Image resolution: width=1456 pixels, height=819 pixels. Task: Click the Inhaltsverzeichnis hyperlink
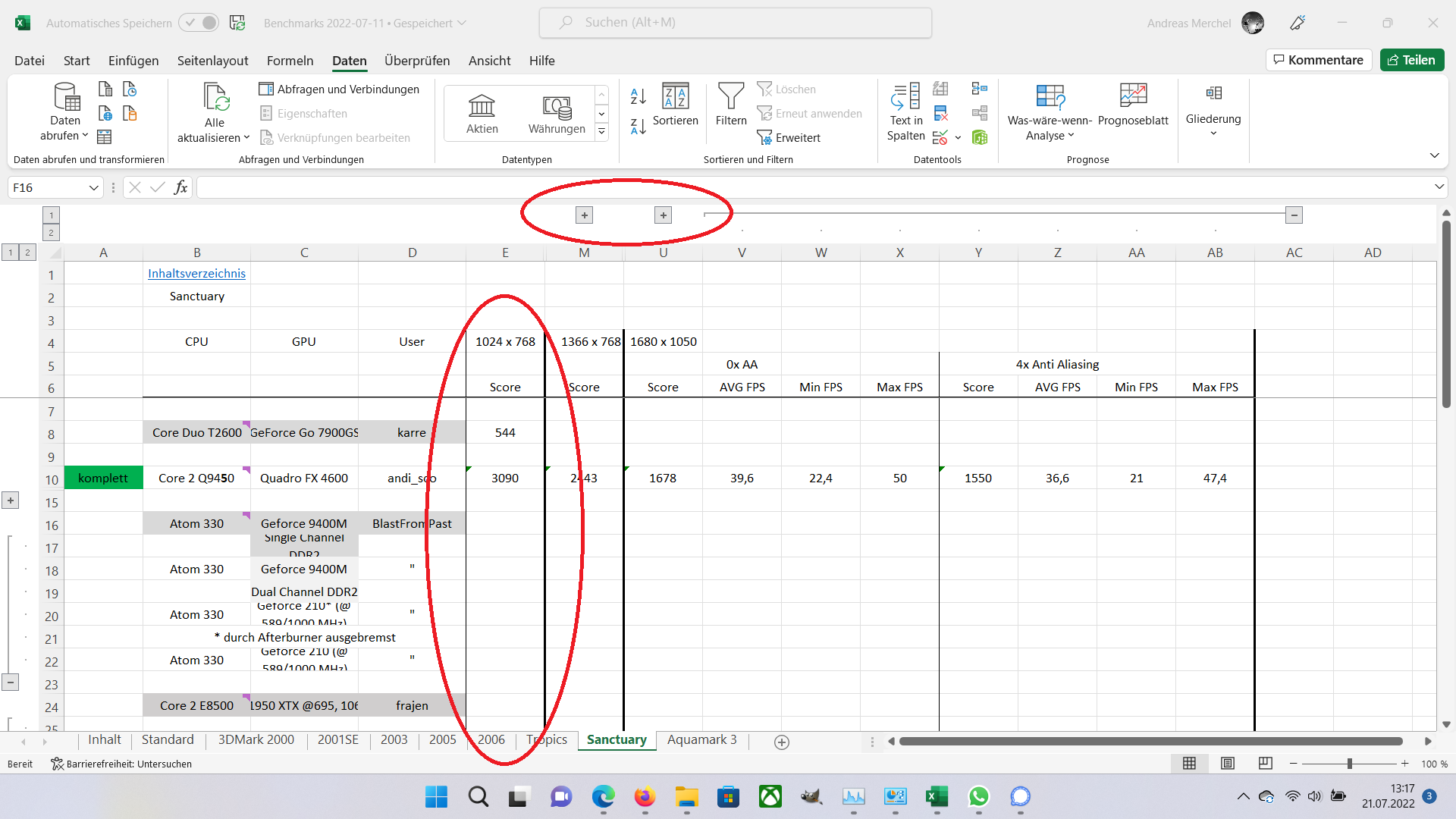[196, 274]
